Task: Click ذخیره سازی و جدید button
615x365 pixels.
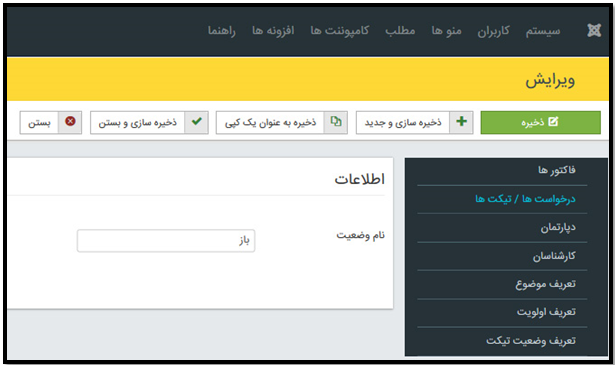Action: tap(414, 123)
